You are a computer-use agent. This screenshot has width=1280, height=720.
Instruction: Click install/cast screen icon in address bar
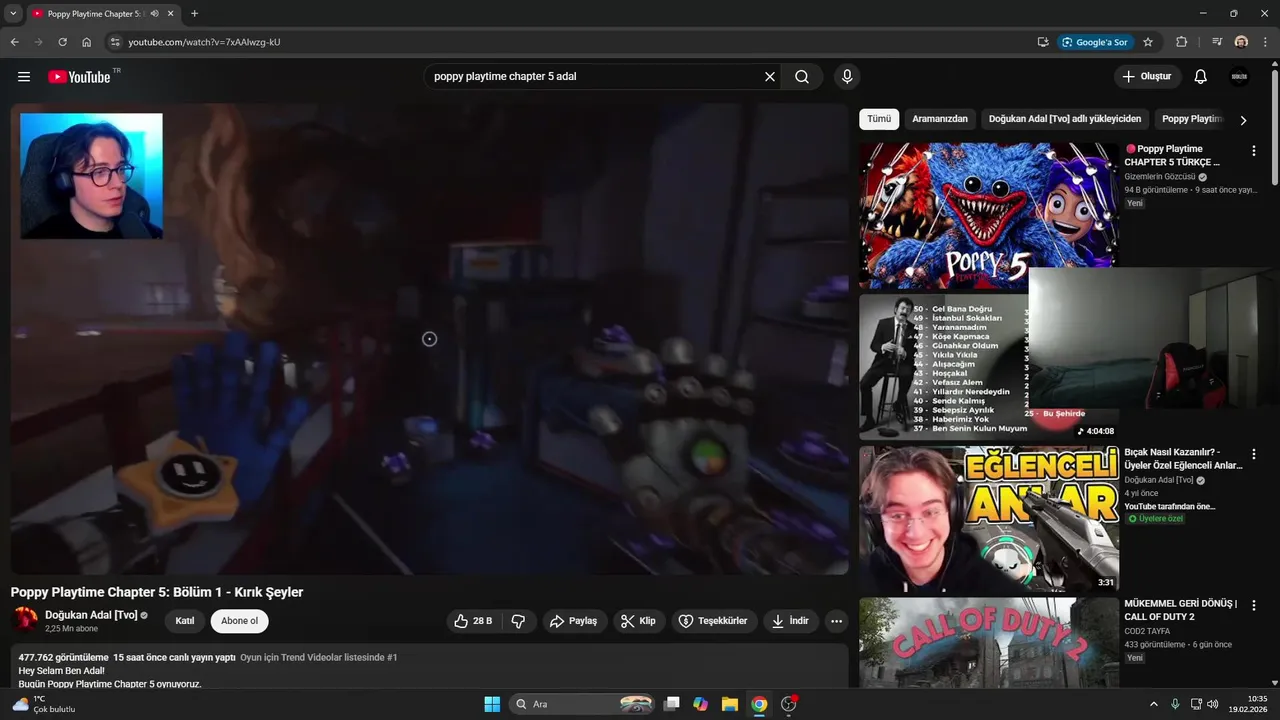pos(1043,42)
